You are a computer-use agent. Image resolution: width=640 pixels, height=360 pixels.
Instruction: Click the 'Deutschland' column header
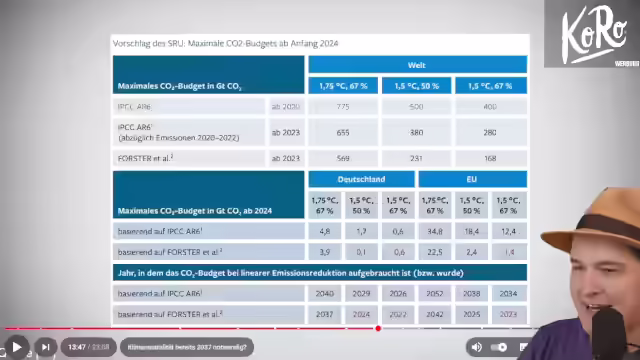point(361,179)
